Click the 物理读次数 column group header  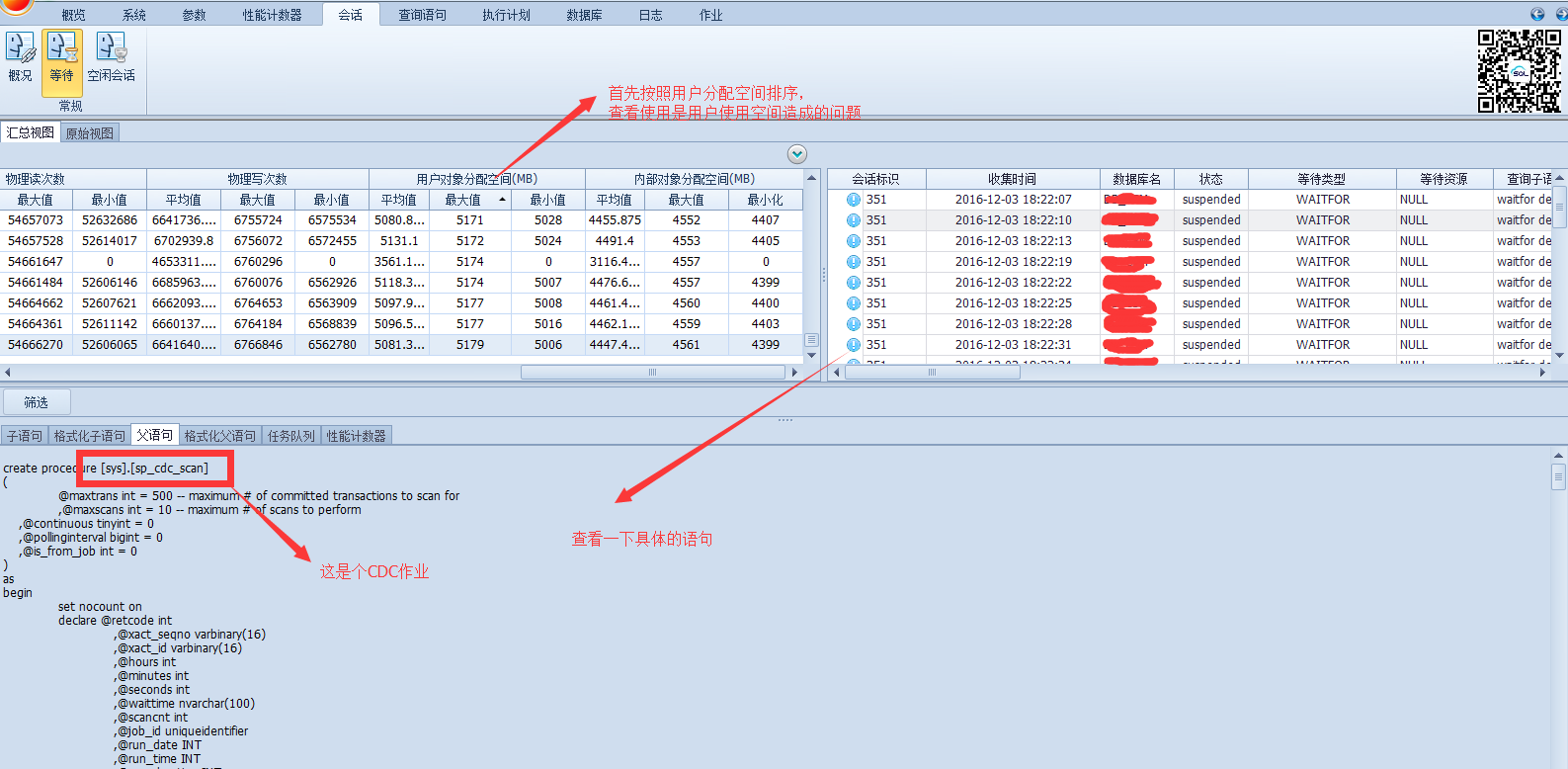click(73, 179)
